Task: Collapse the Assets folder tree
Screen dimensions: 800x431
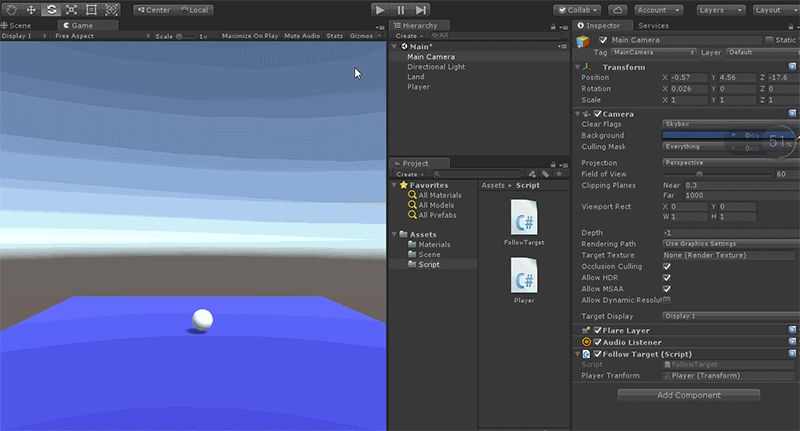Action: [394, 234]
